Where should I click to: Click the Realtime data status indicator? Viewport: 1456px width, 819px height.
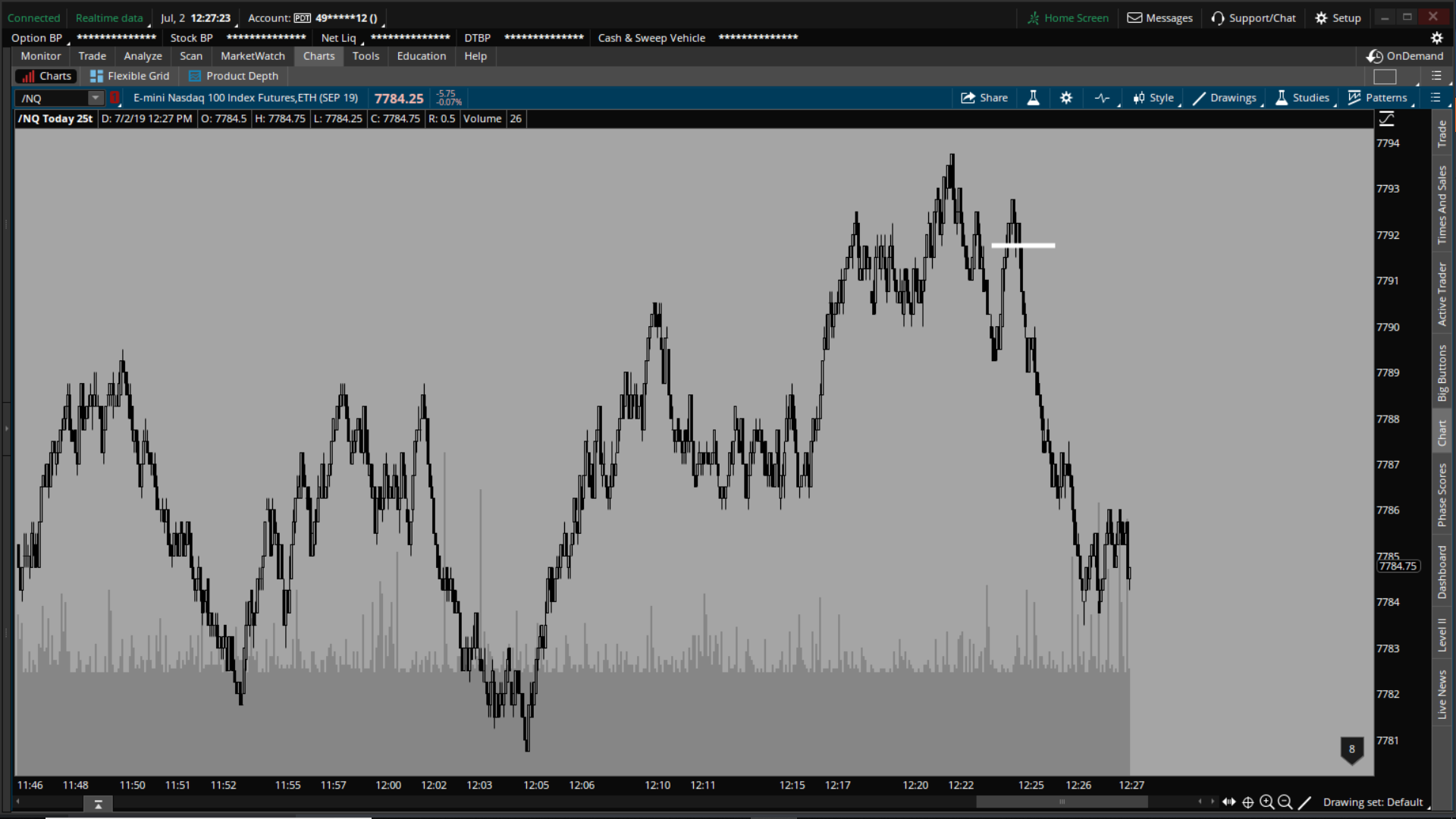(x=109, y=18)
